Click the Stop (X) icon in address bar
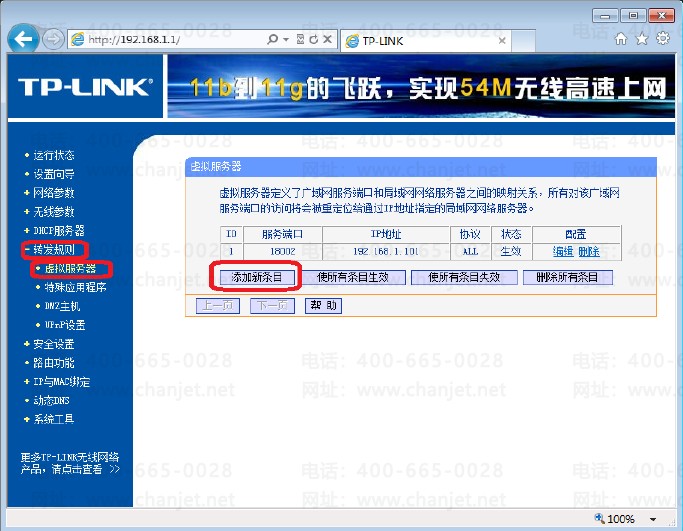Screen dimensions: 683x531 coord(327,39)
